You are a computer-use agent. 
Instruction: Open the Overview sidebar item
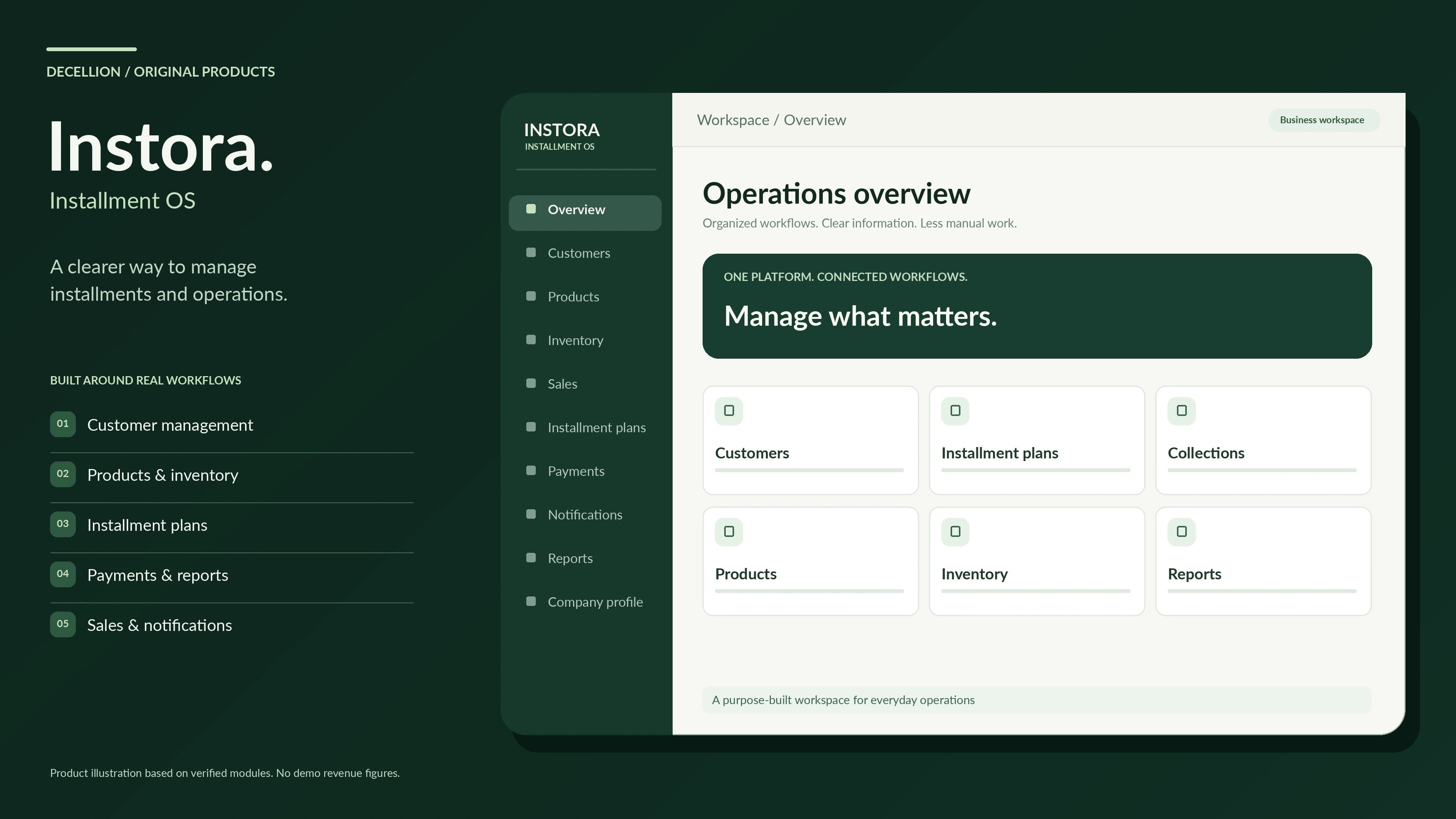tap(585, 212)
